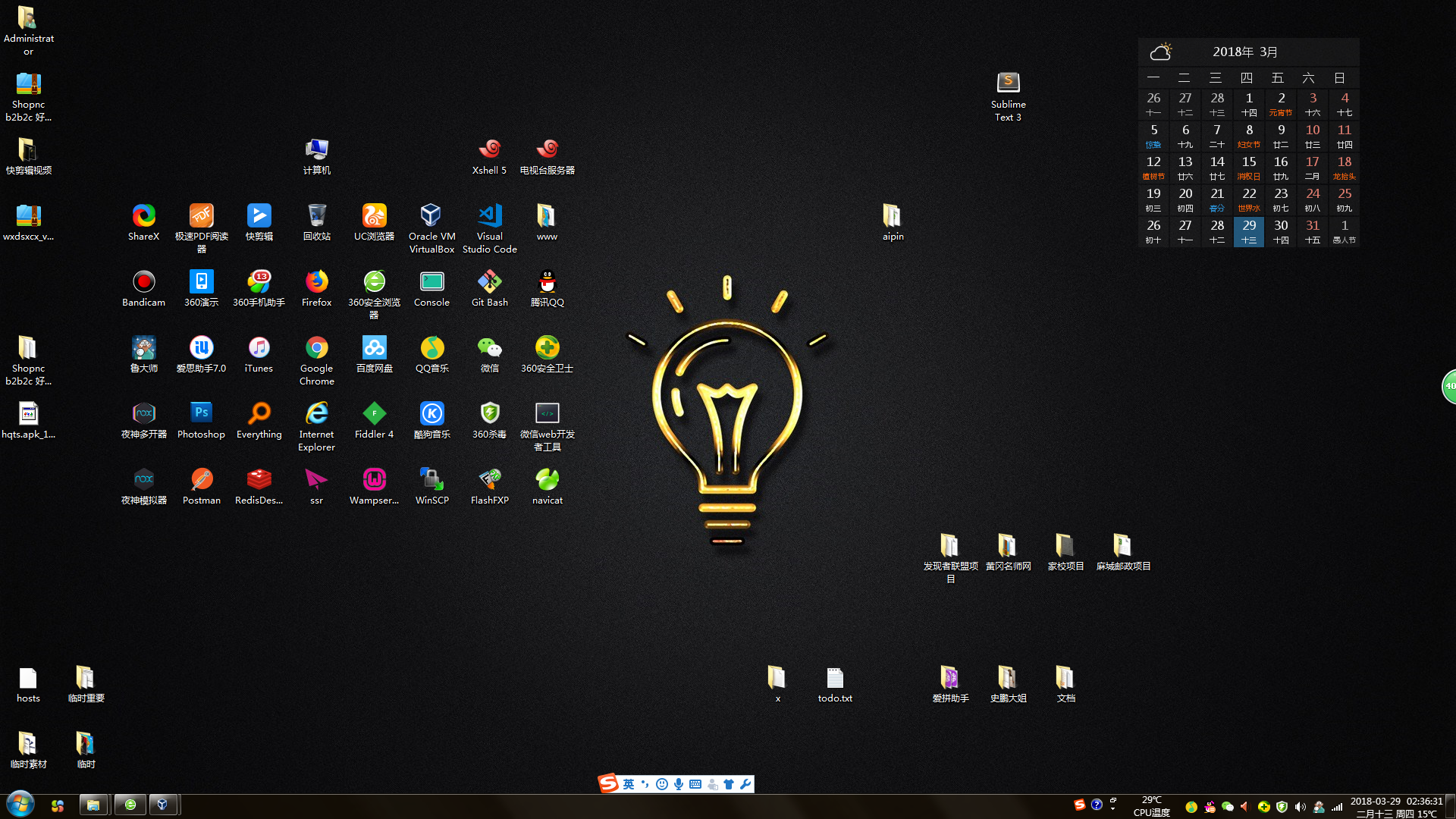Click the 2018年 3月 calendar header
The image size is (1456, 819).
pyautogui.click(x=1245, y=52)
